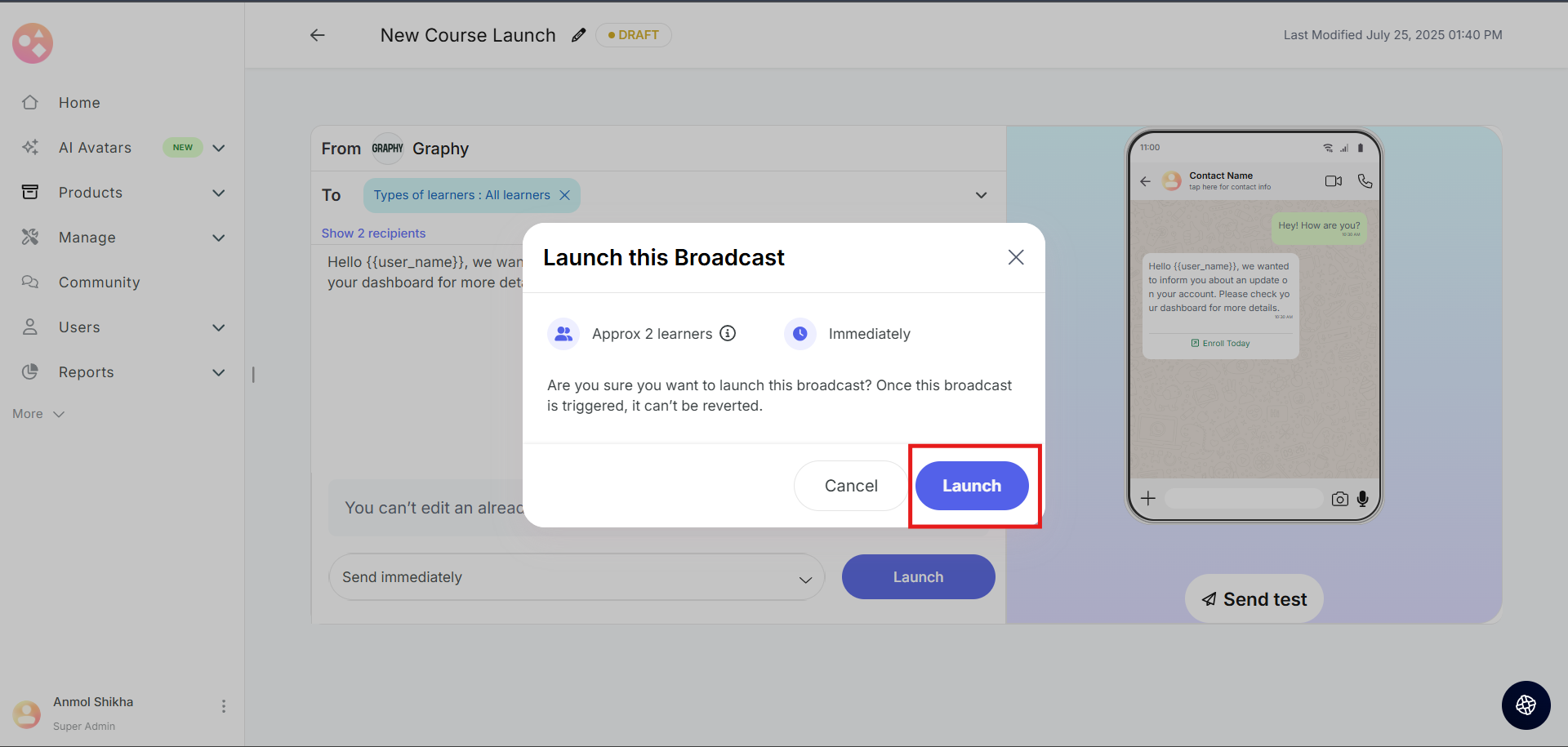Click the Graphy logo in the sidebar

[x=33, y=43]
